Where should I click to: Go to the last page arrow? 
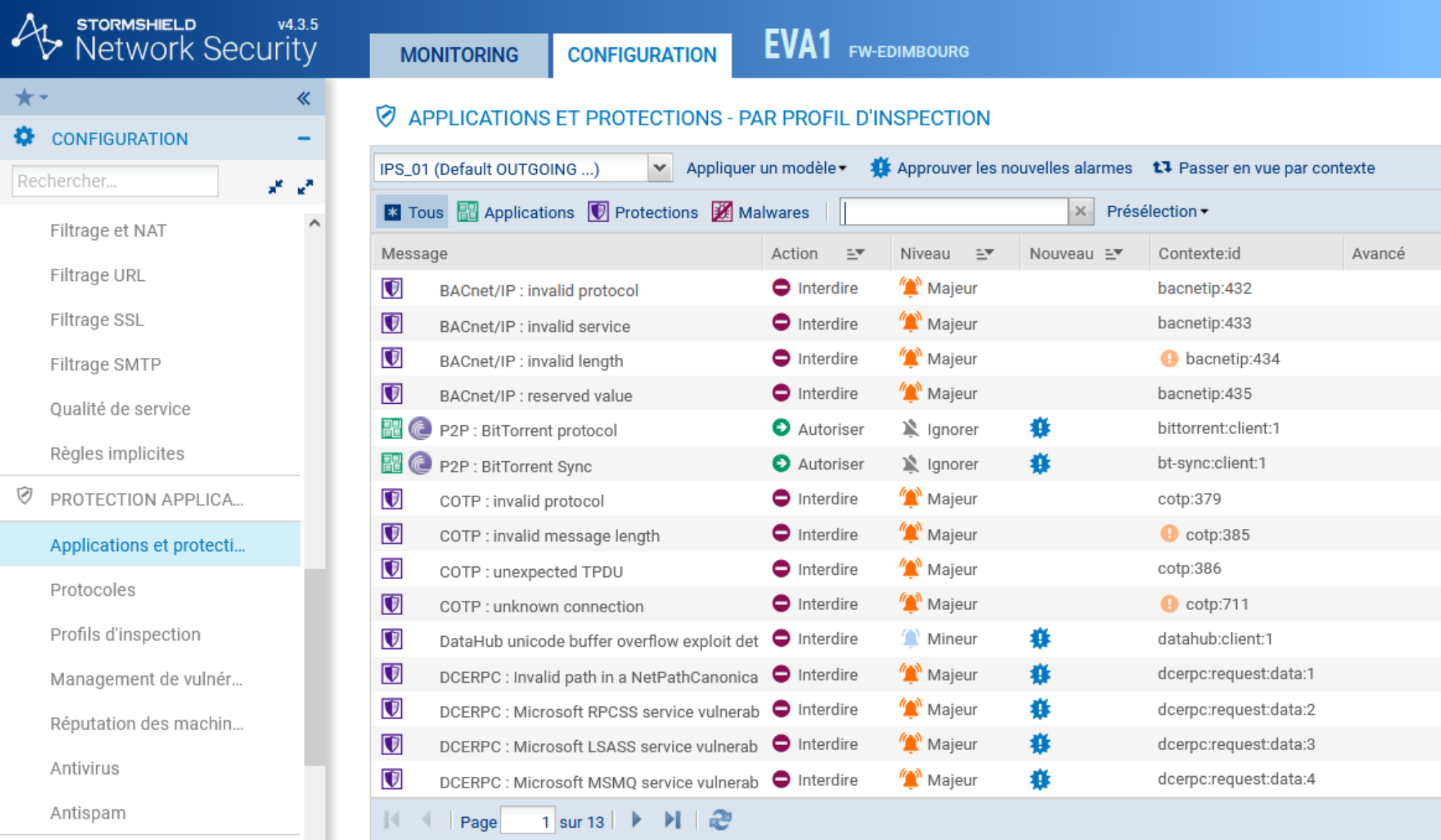[x=673, y=820]
